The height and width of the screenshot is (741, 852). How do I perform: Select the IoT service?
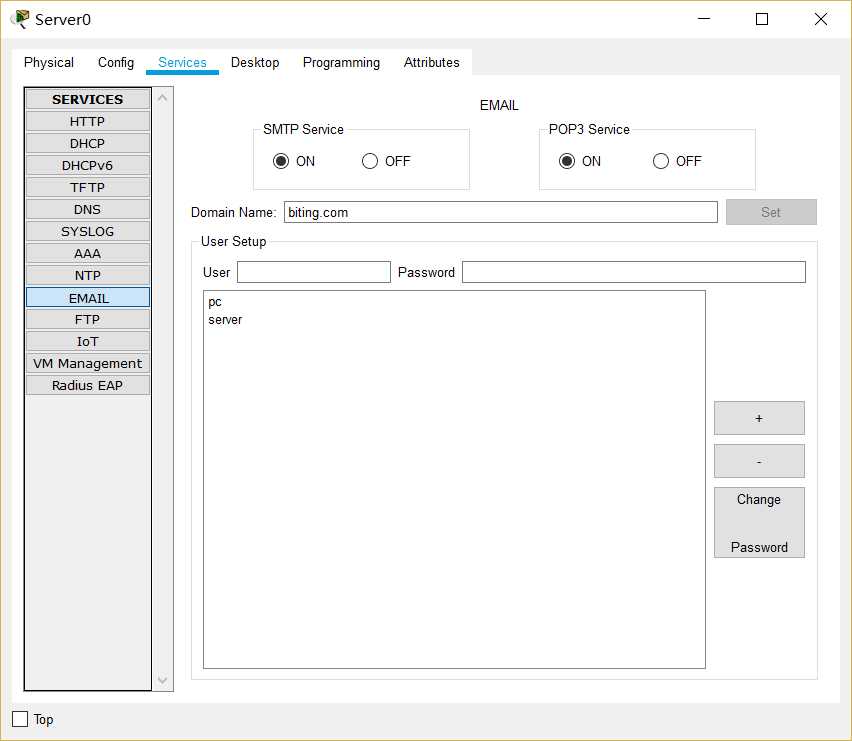point(87,341)
